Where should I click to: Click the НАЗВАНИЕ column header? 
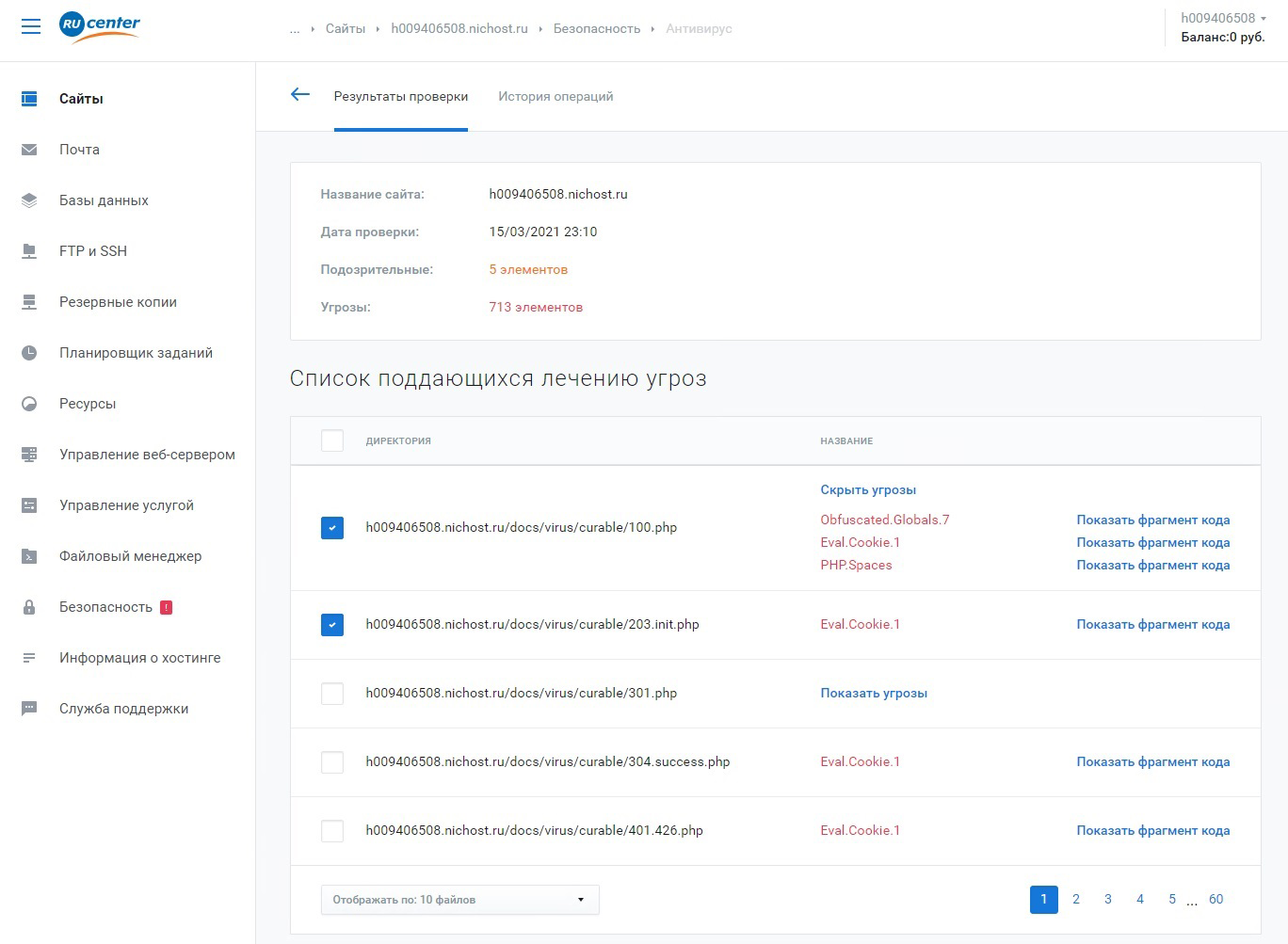click(846, 440)
